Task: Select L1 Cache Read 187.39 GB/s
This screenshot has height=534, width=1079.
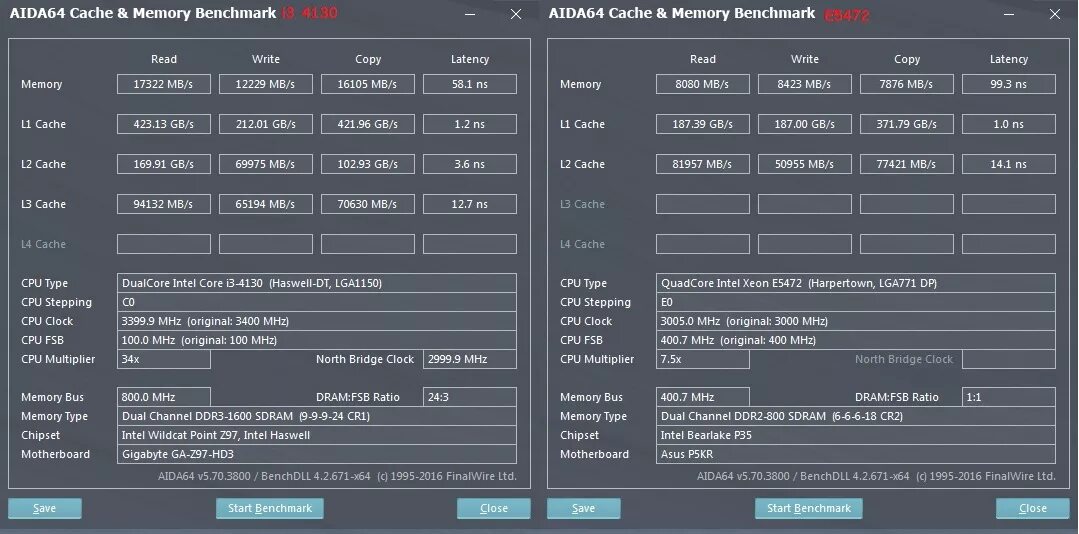Action: coord(703,124)
